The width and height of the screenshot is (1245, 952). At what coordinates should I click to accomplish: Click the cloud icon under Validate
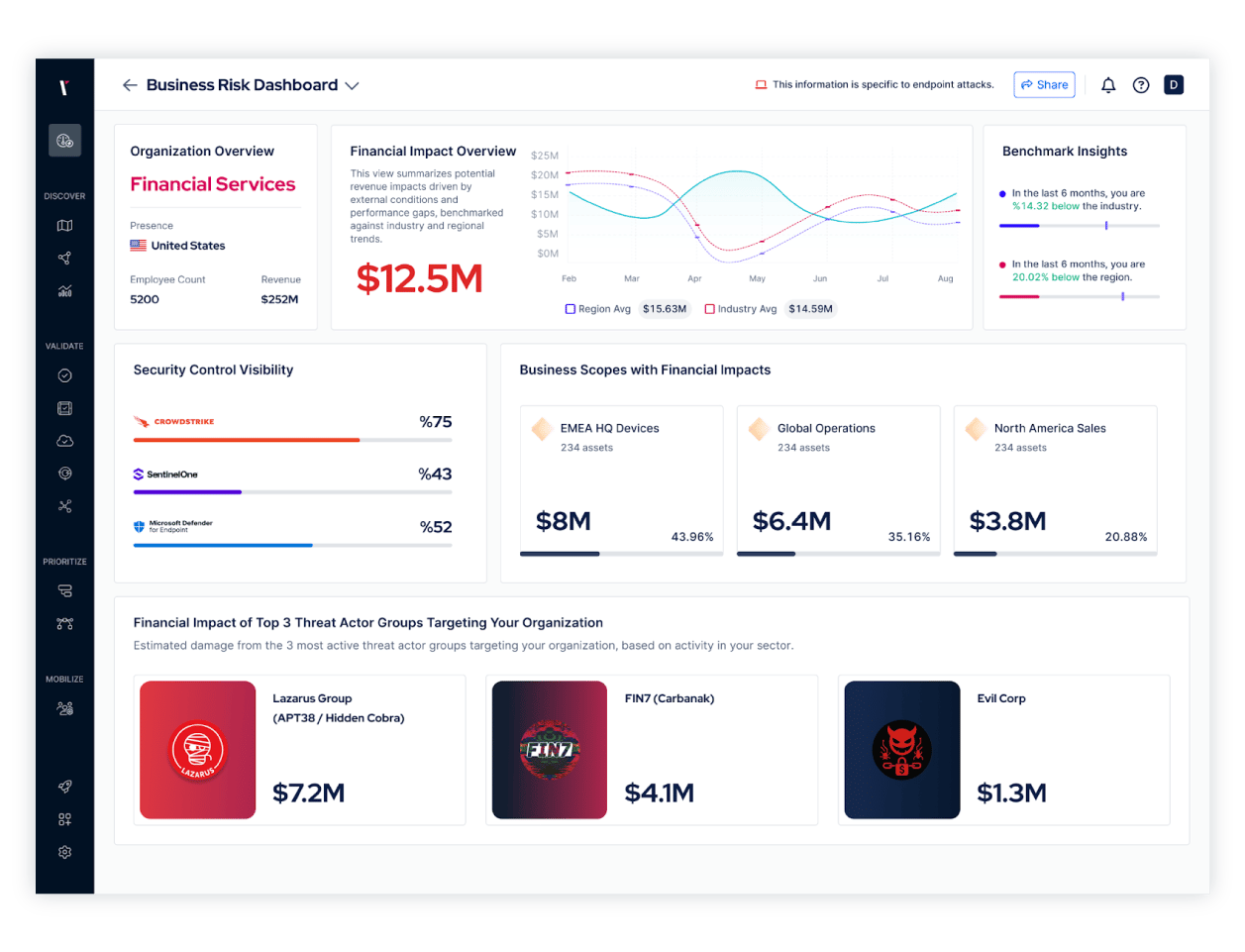point(64,441)
